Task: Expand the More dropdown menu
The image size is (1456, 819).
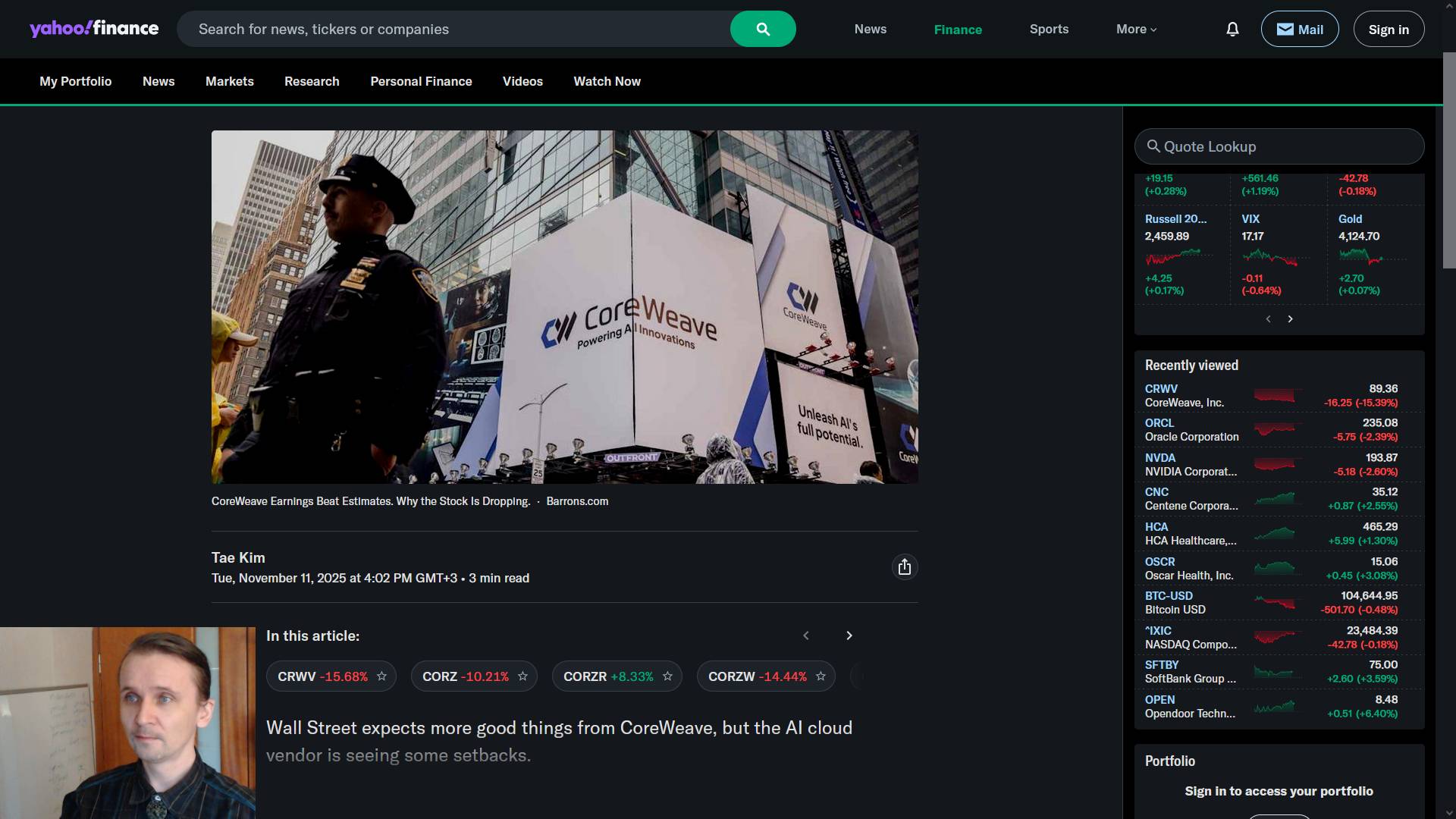Action: tap(1136, 29)
